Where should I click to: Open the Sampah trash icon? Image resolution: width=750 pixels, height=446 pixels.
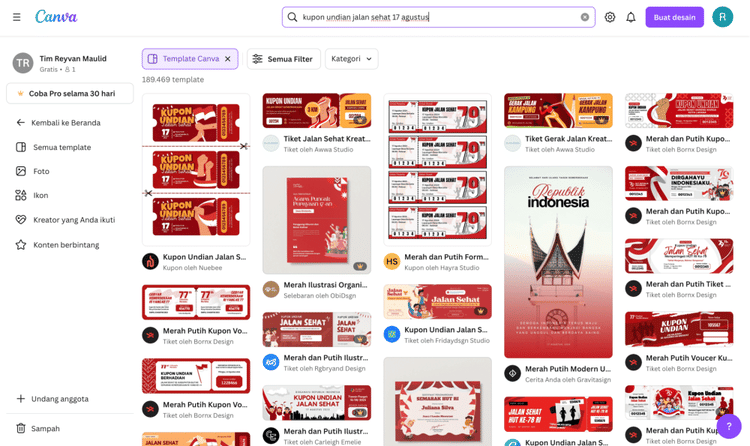[x=21, y=428]
